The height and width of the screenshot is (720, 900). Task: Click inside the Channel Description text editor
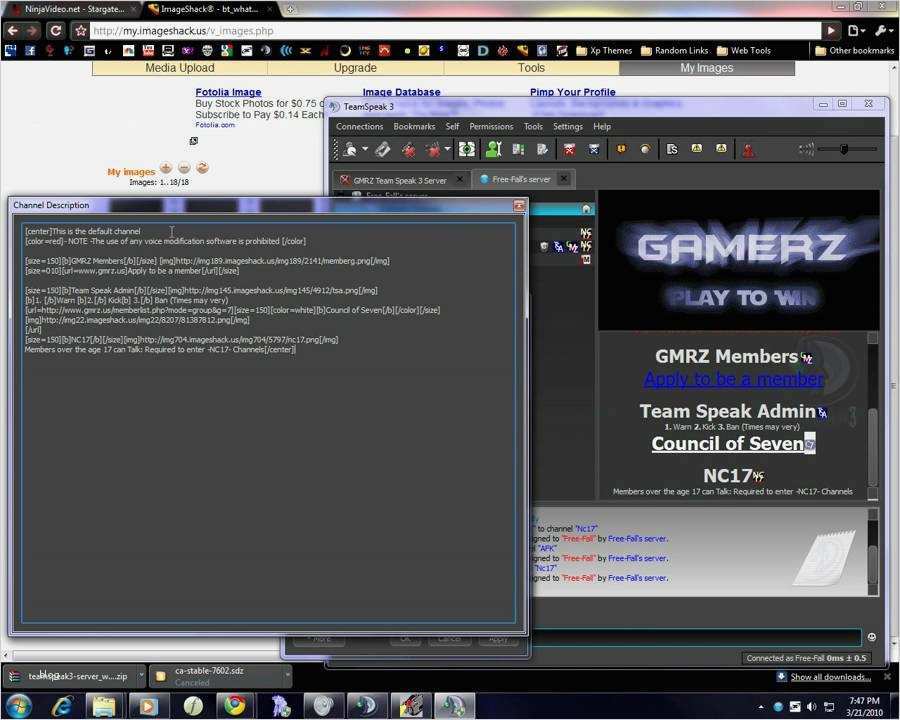(x=268, y=423)
